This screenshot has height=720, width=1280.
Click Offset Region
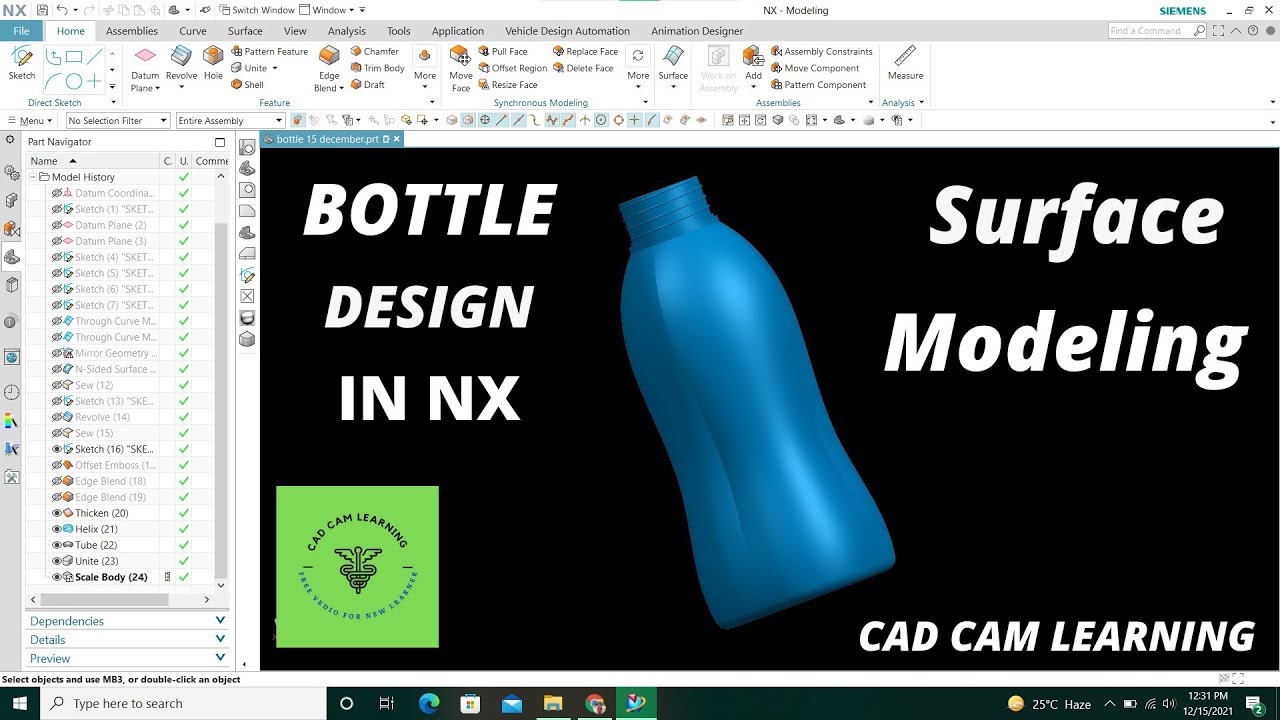point(512,68)
